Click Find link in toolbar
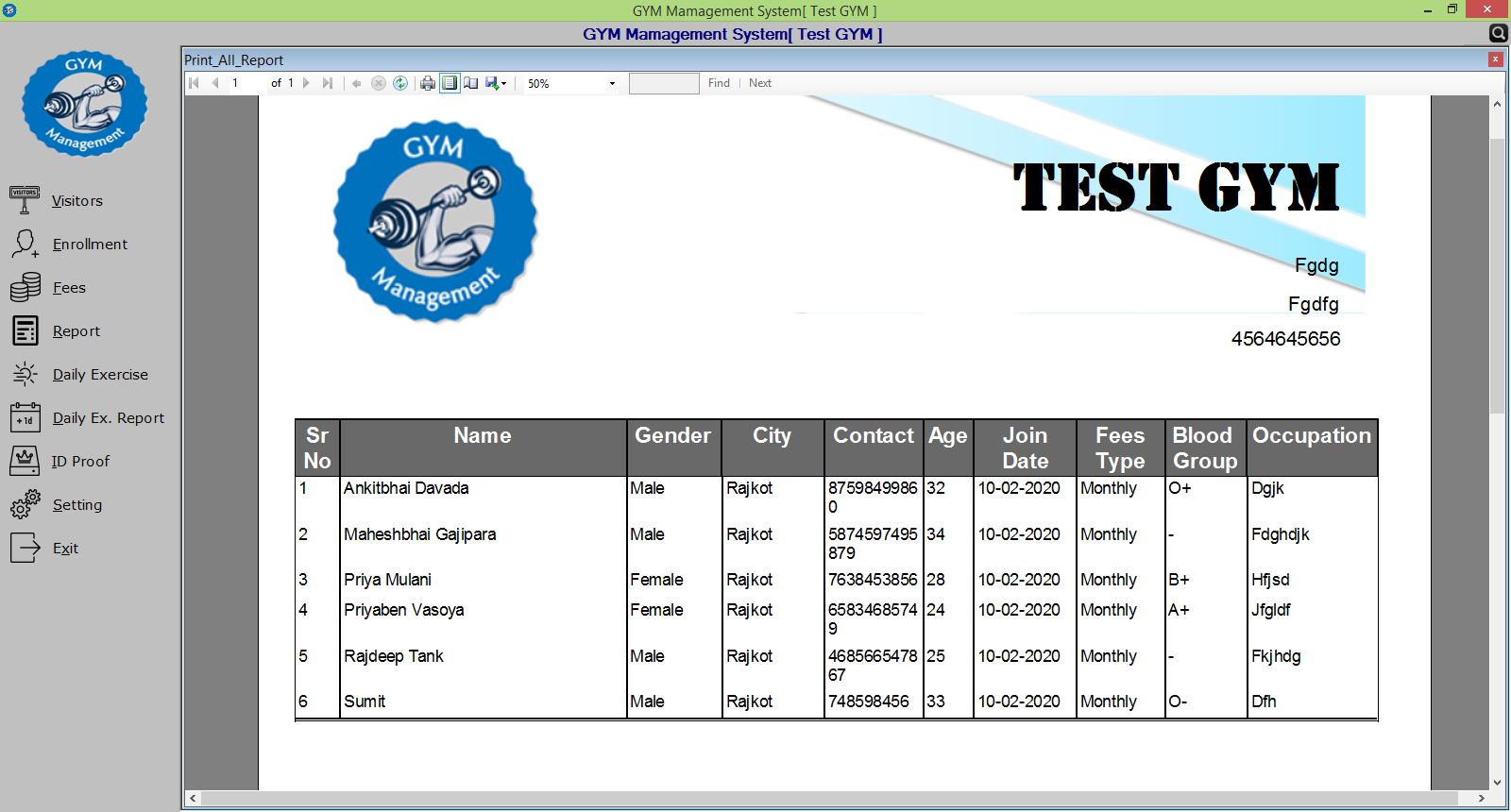 coord(719,83)
